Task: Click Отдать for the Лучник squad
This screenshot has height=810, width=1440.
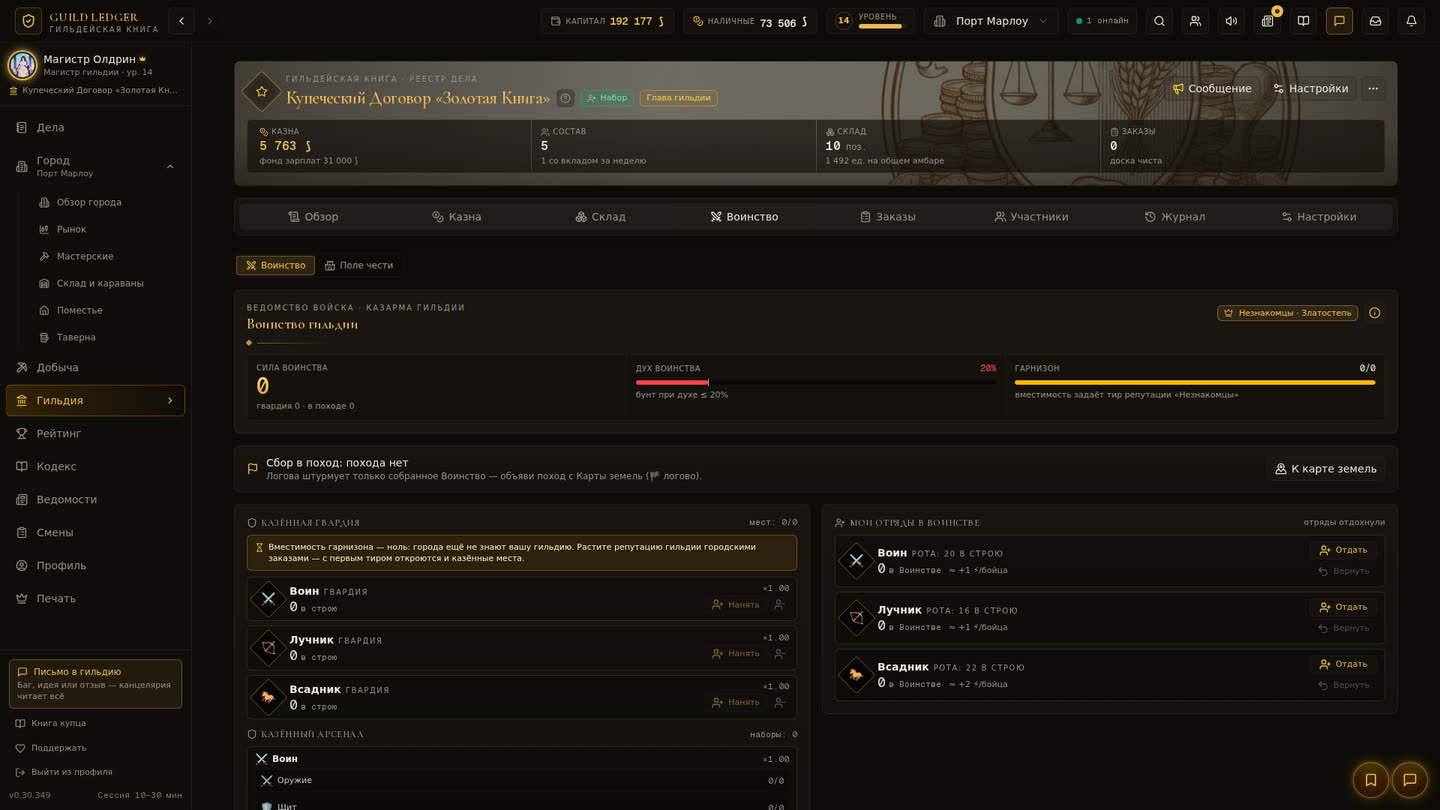Action: (1343, 607)
